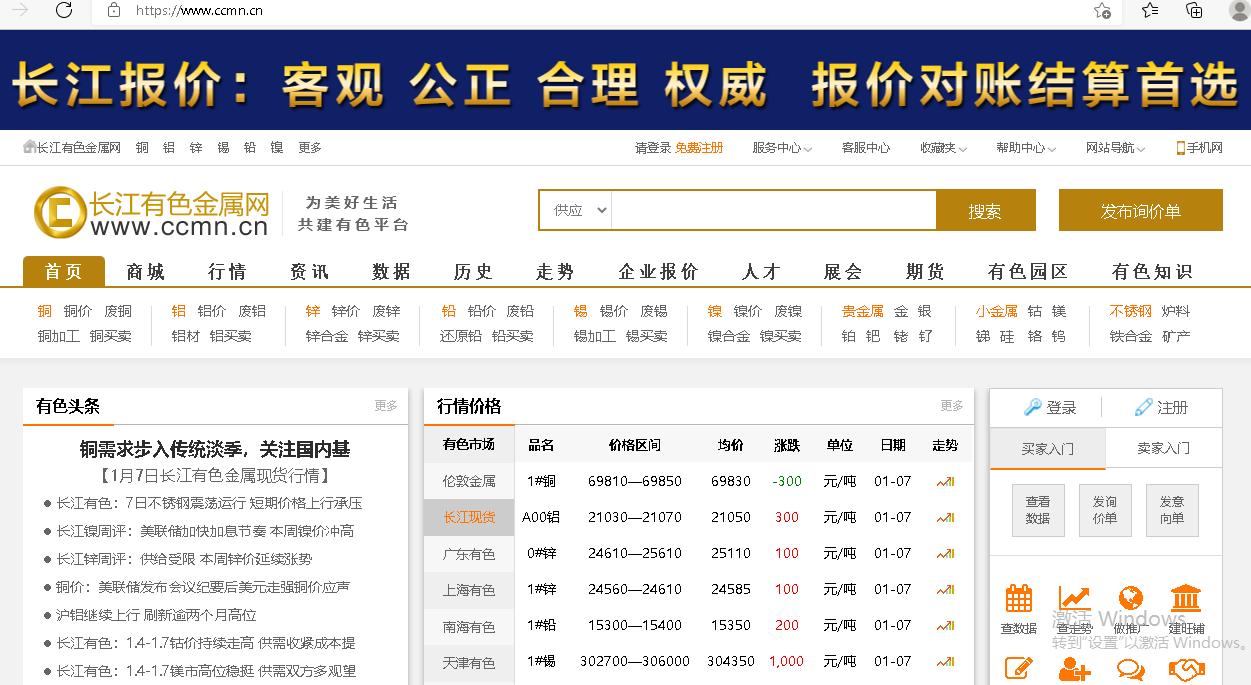
Task: Open trend chart icon for 1#锡 row
Action: (945, 661)
